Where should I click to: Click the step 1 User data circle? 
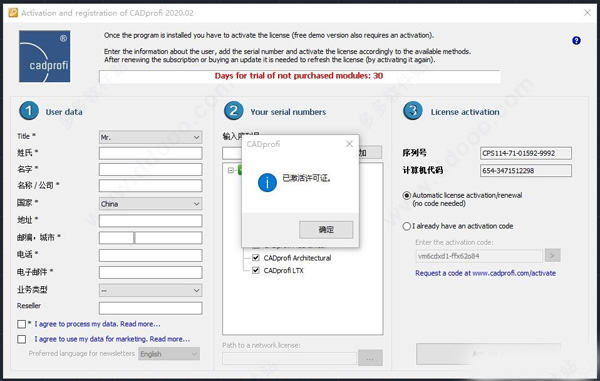(x=29, y=111)
